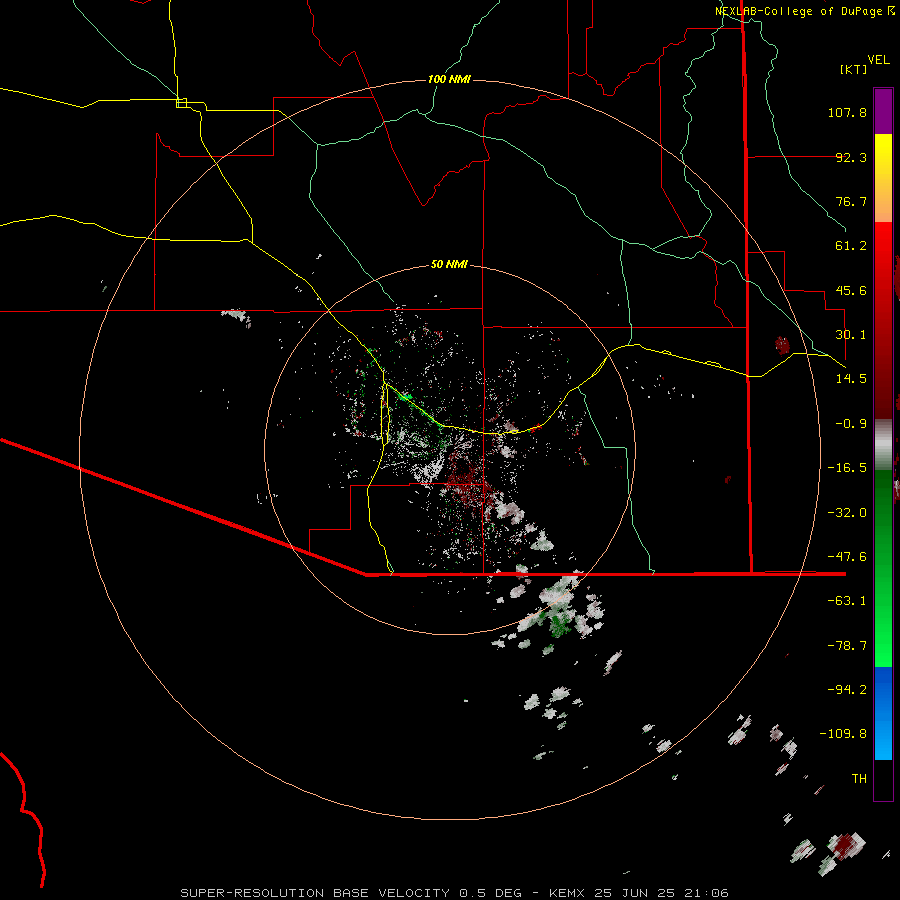Image resolution: width=900 pixels, height=900 pixels.
Task: Click the -47.6 velocity scale value
Action: [847, 557]
